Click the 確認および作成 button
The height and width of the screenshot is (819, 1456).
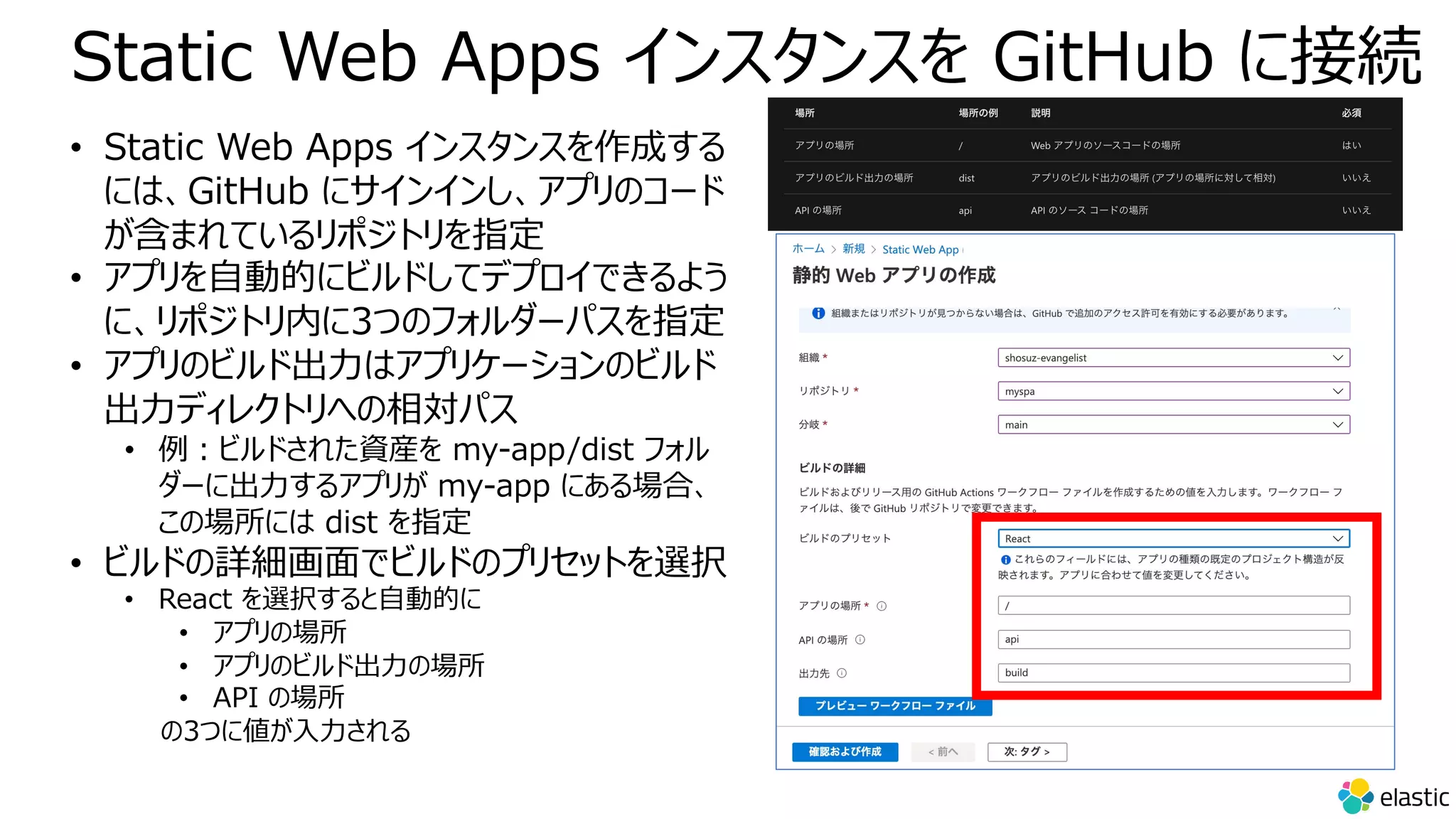[x=845, y=751]
